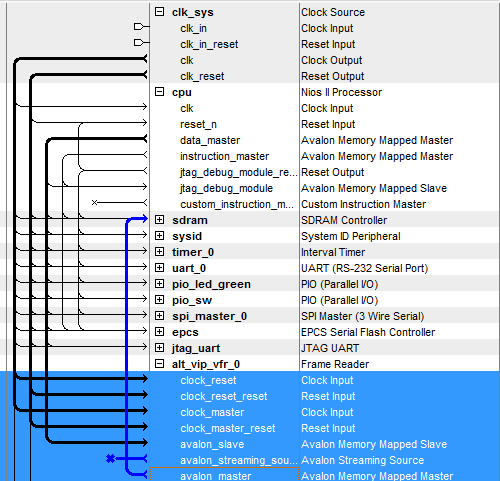500x481 pixels.
Task: Collapse the alt_vip_vfr_0 component
Action: click(160, 364)
